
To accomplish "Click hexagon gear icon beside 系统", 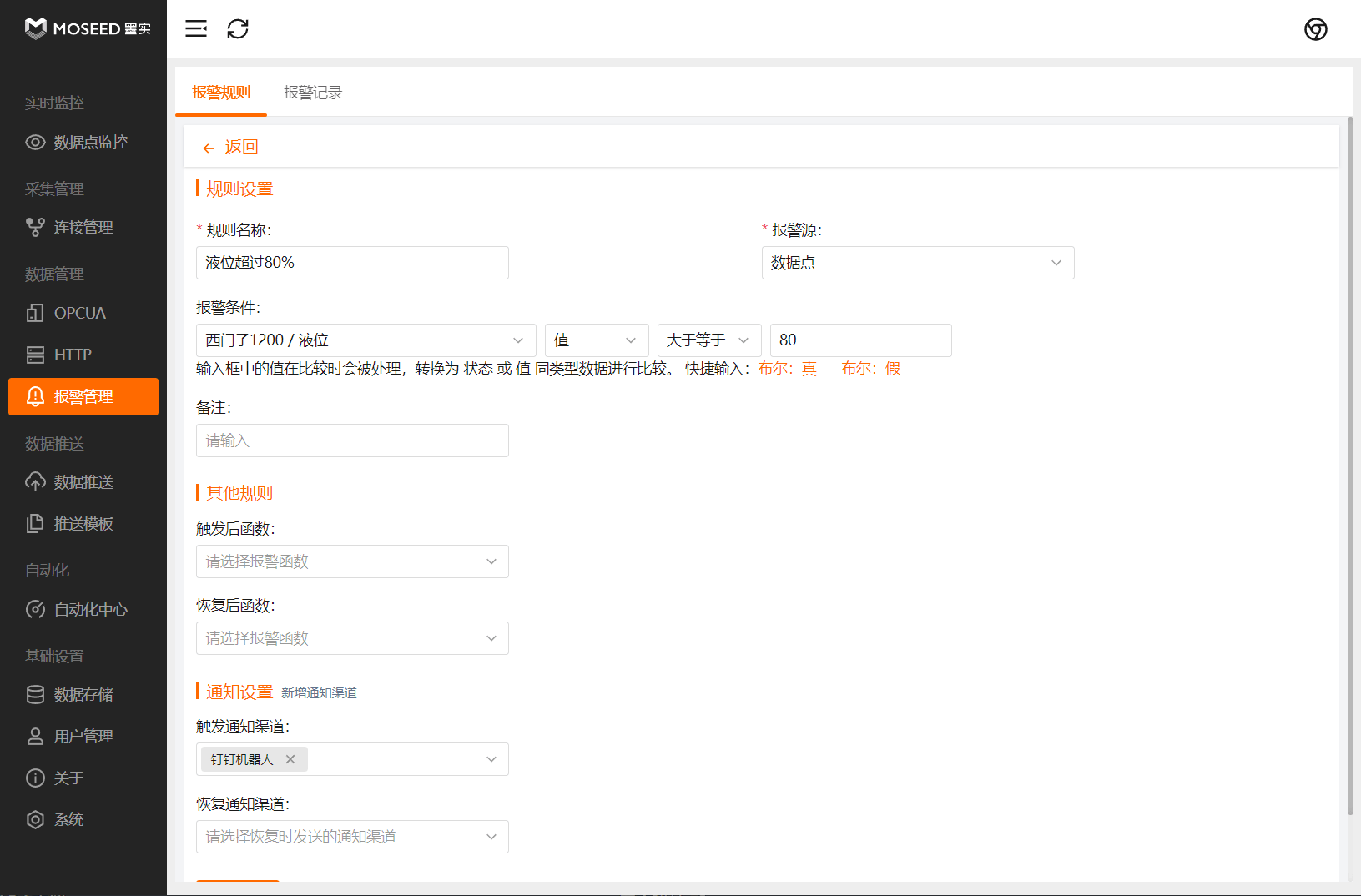I will point(35,819).
